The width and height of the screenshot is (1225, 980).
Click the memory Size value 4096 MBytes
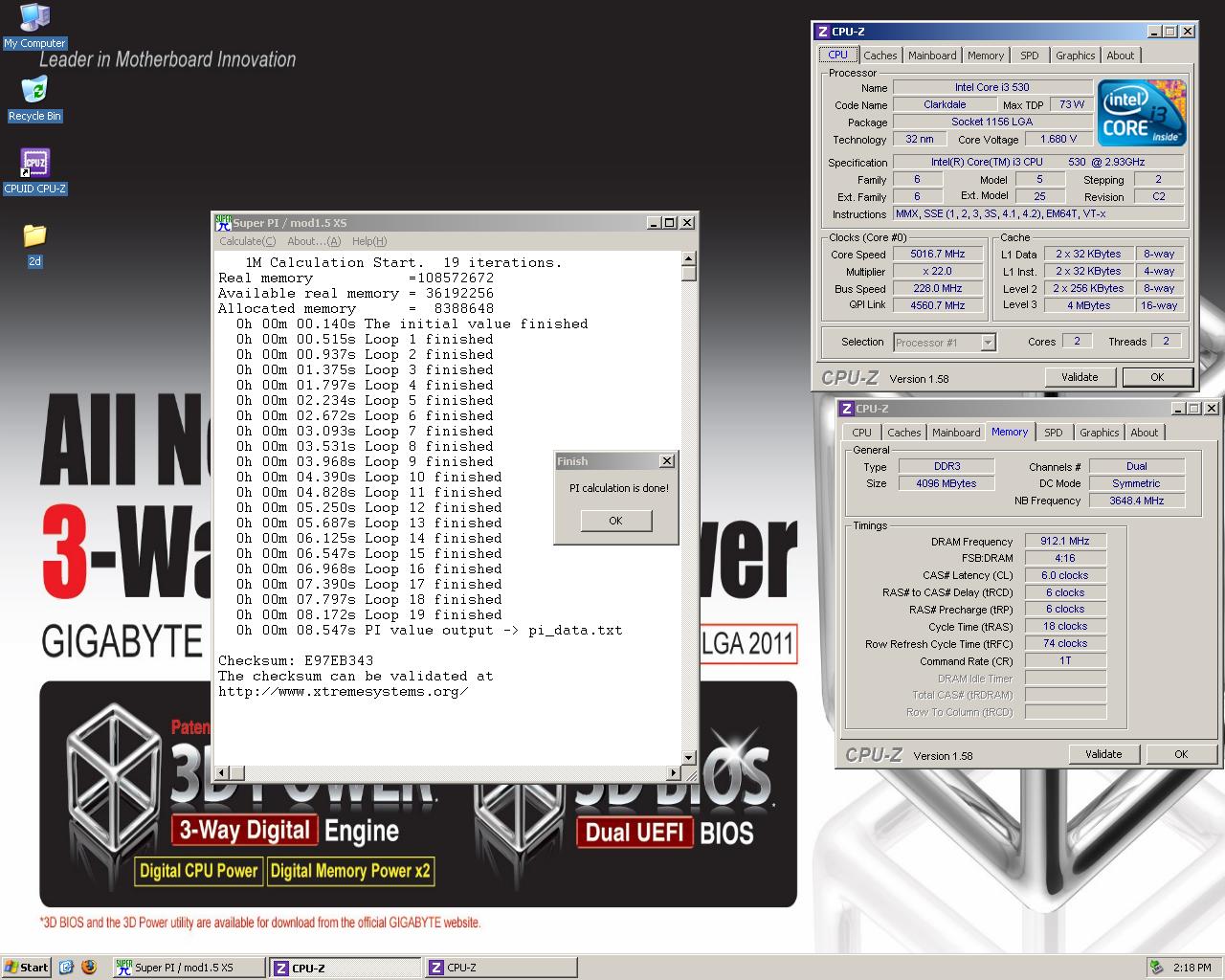(947, 483)
